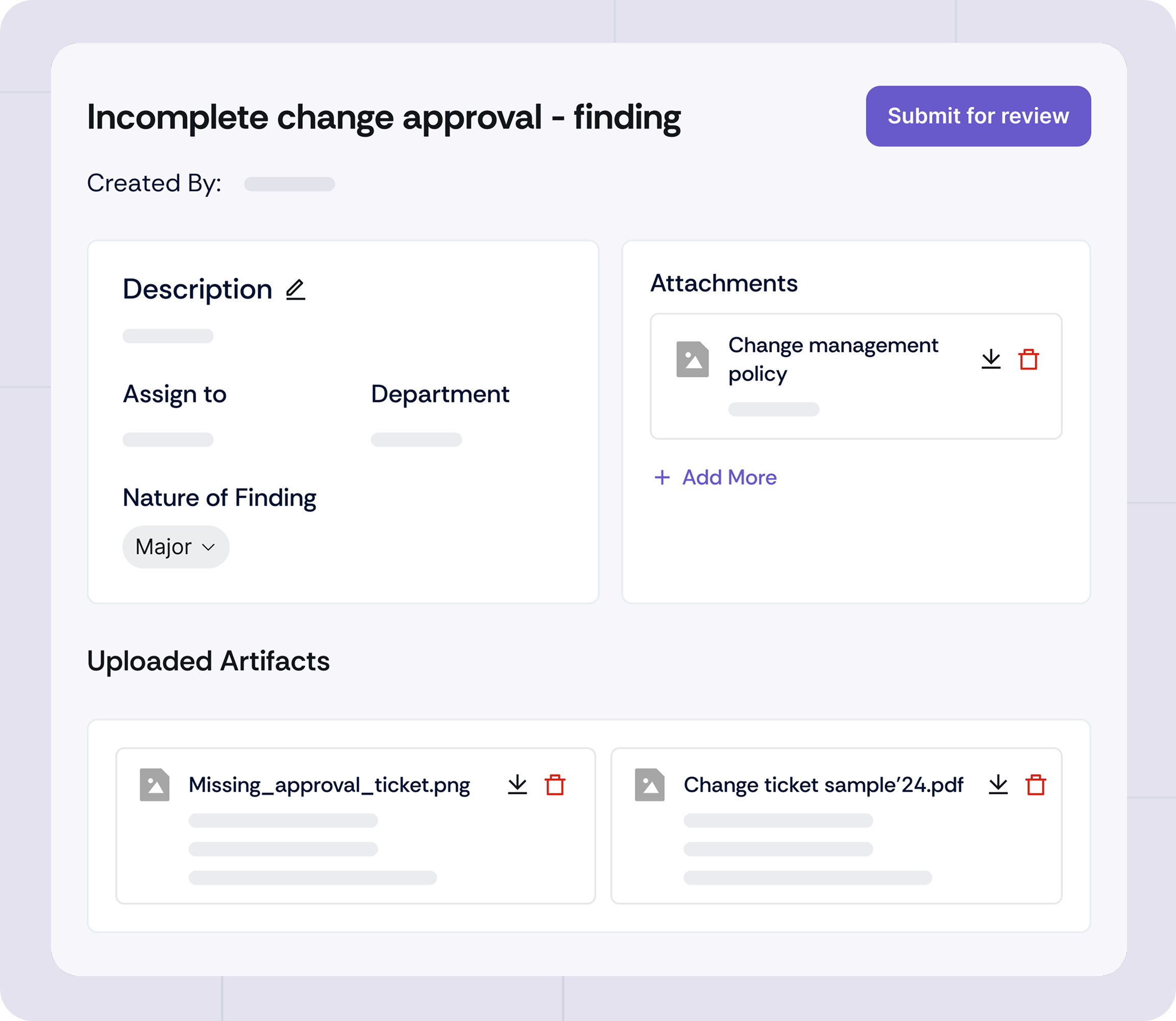Expand the chevron beside Major

click(209, 547)
